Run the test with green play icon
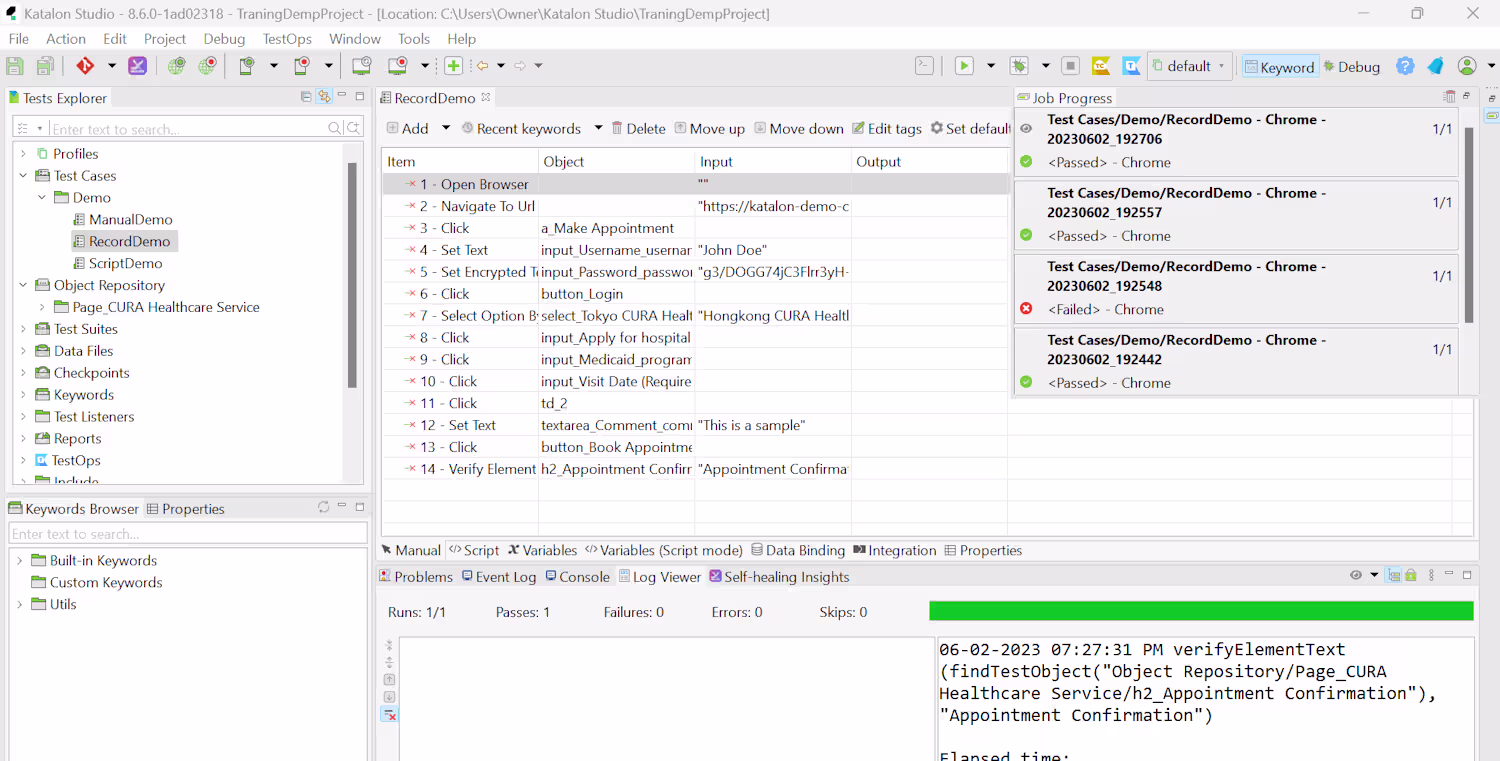 pyautogui.click(x=964, y=66)
